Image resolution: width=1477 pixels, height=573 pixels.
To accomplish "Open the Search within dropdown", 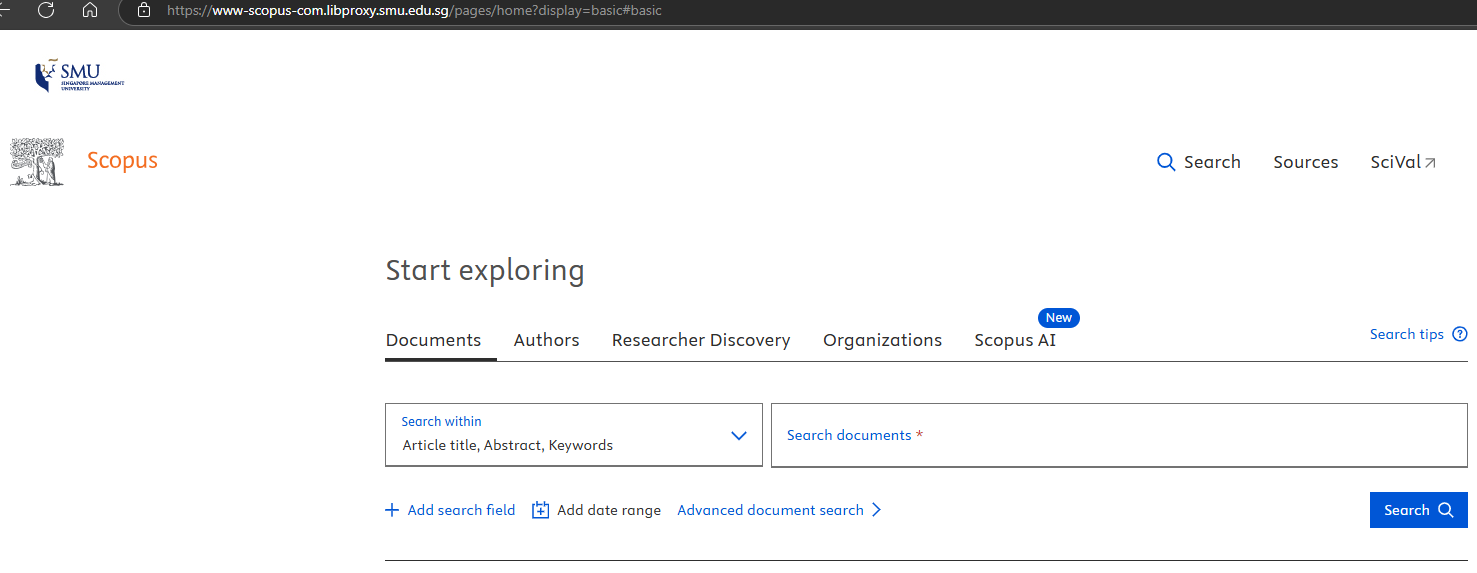I will tap(574, 435).
